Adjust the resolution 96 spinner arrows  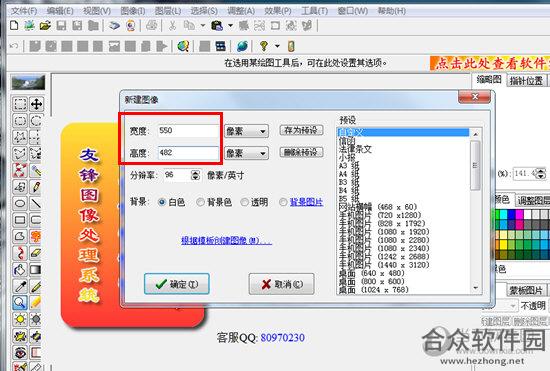pyautogui.click(x=195, y=175)
